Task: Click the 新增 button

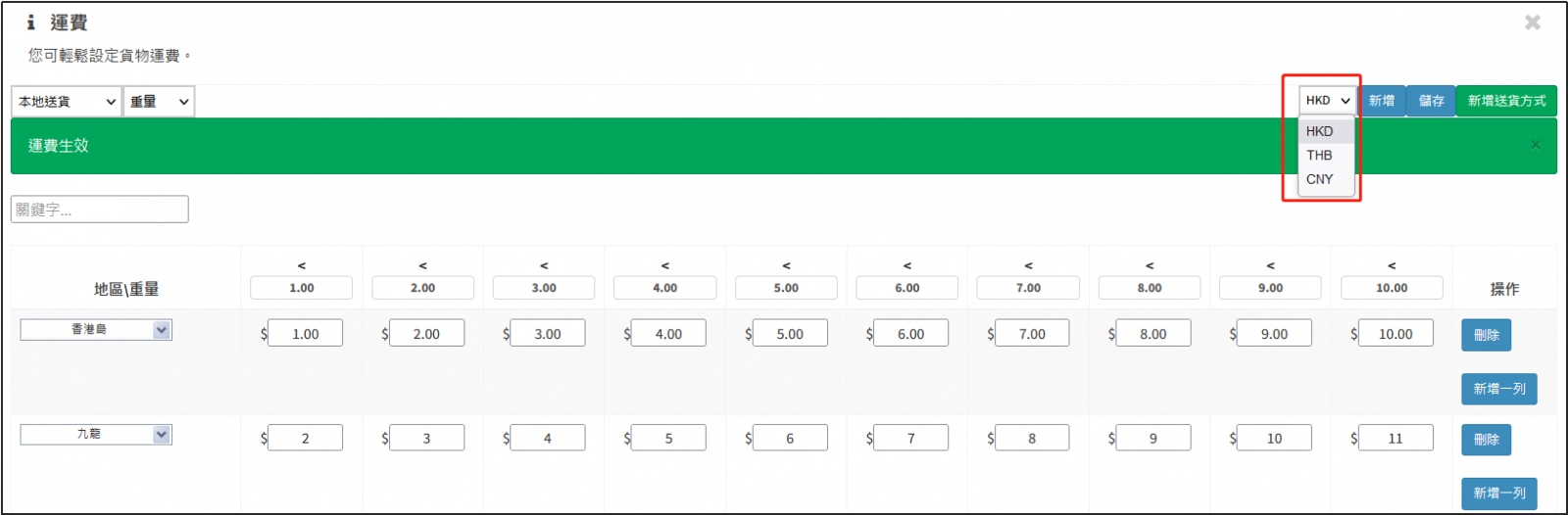Action: [1382, 101]
